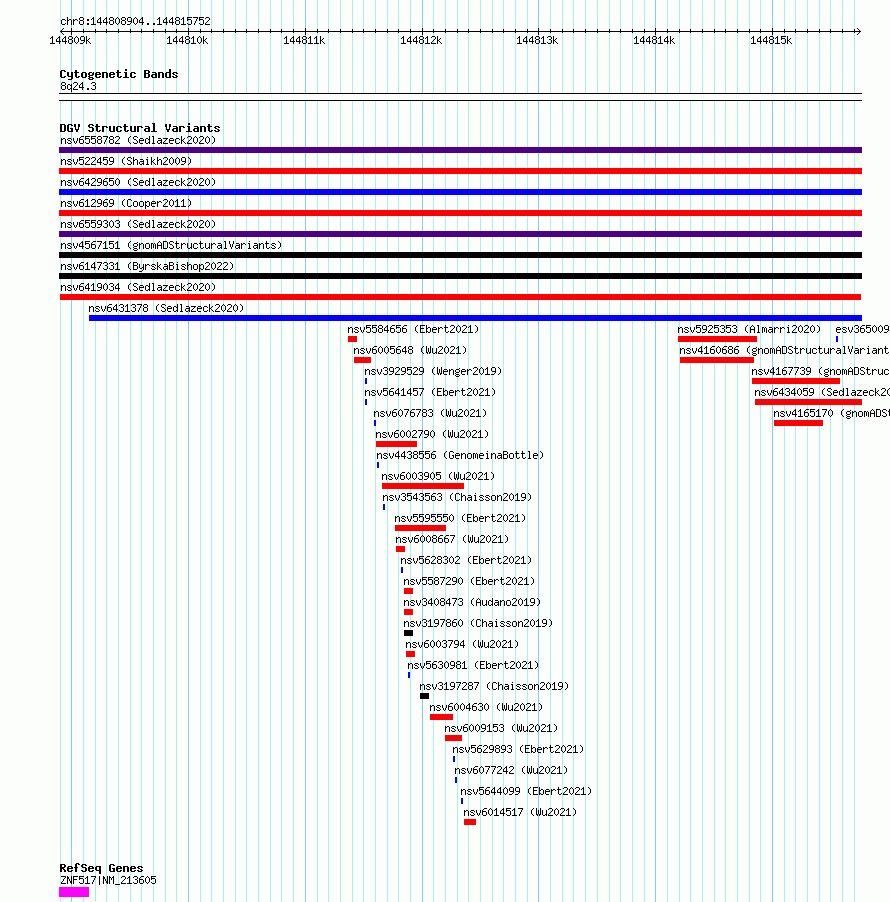
Task: Open nsv4160686 gnomAD variant label
Action: click(x=784, y=350)
